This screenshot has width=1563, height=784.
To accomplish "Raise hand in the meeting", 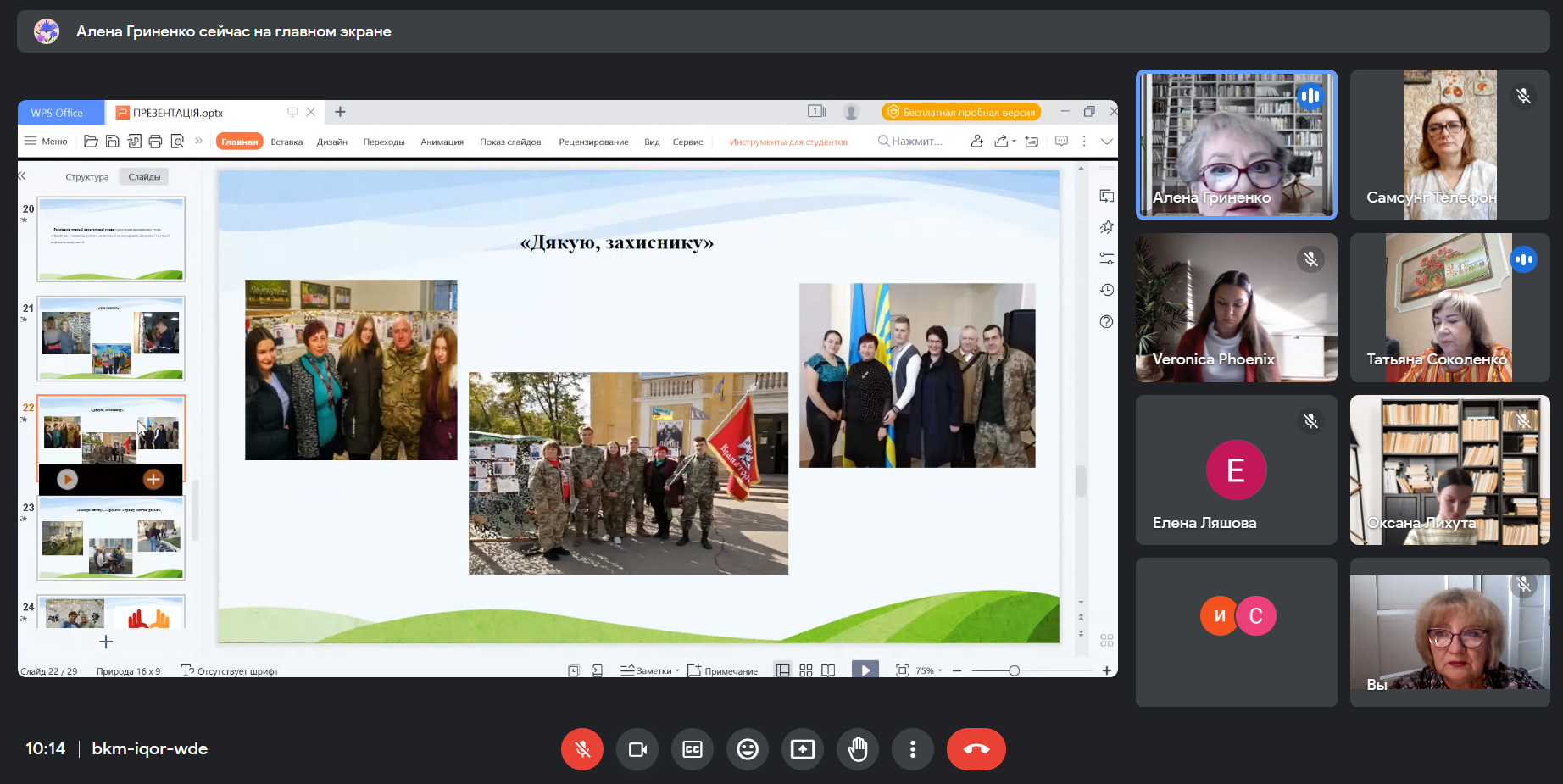I will tap(858, 749).
